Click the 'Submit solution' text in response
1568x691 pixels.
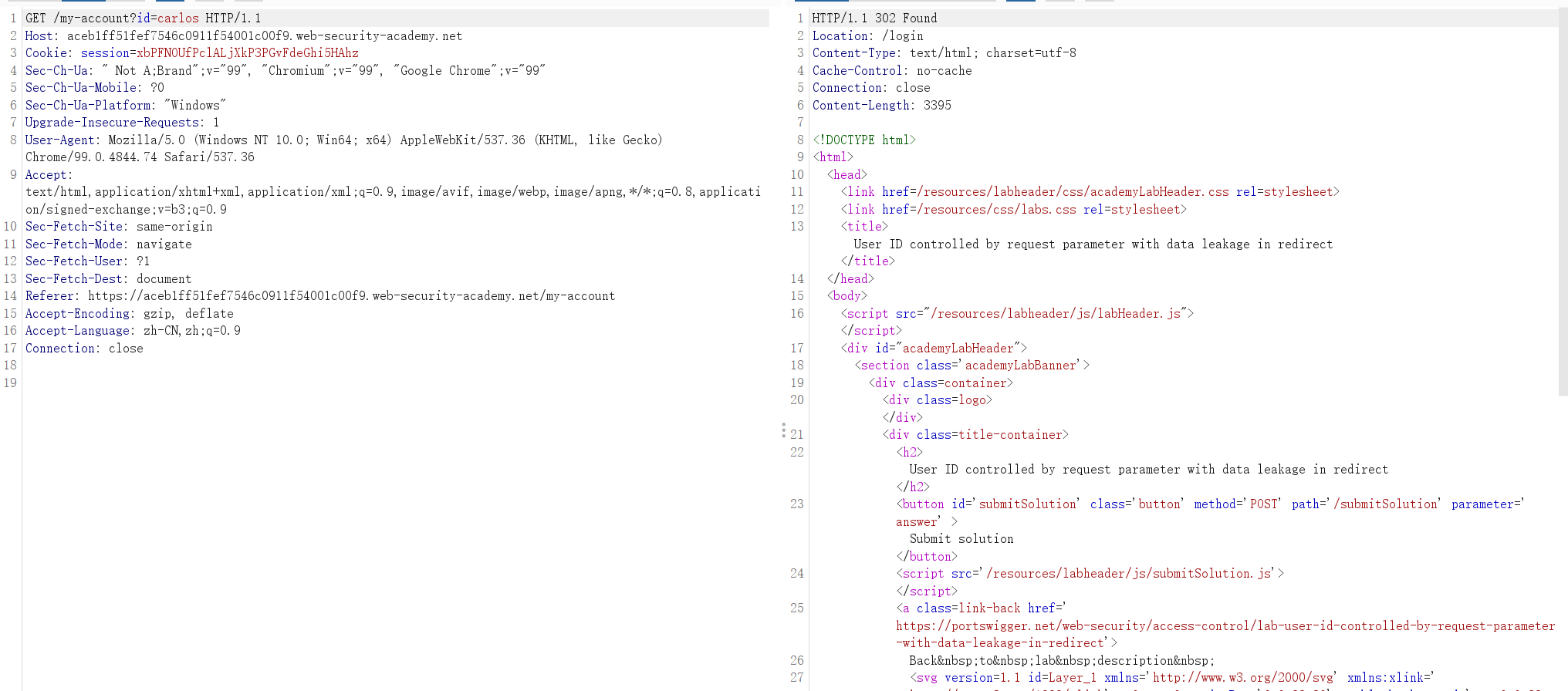(x=961, y=538)
